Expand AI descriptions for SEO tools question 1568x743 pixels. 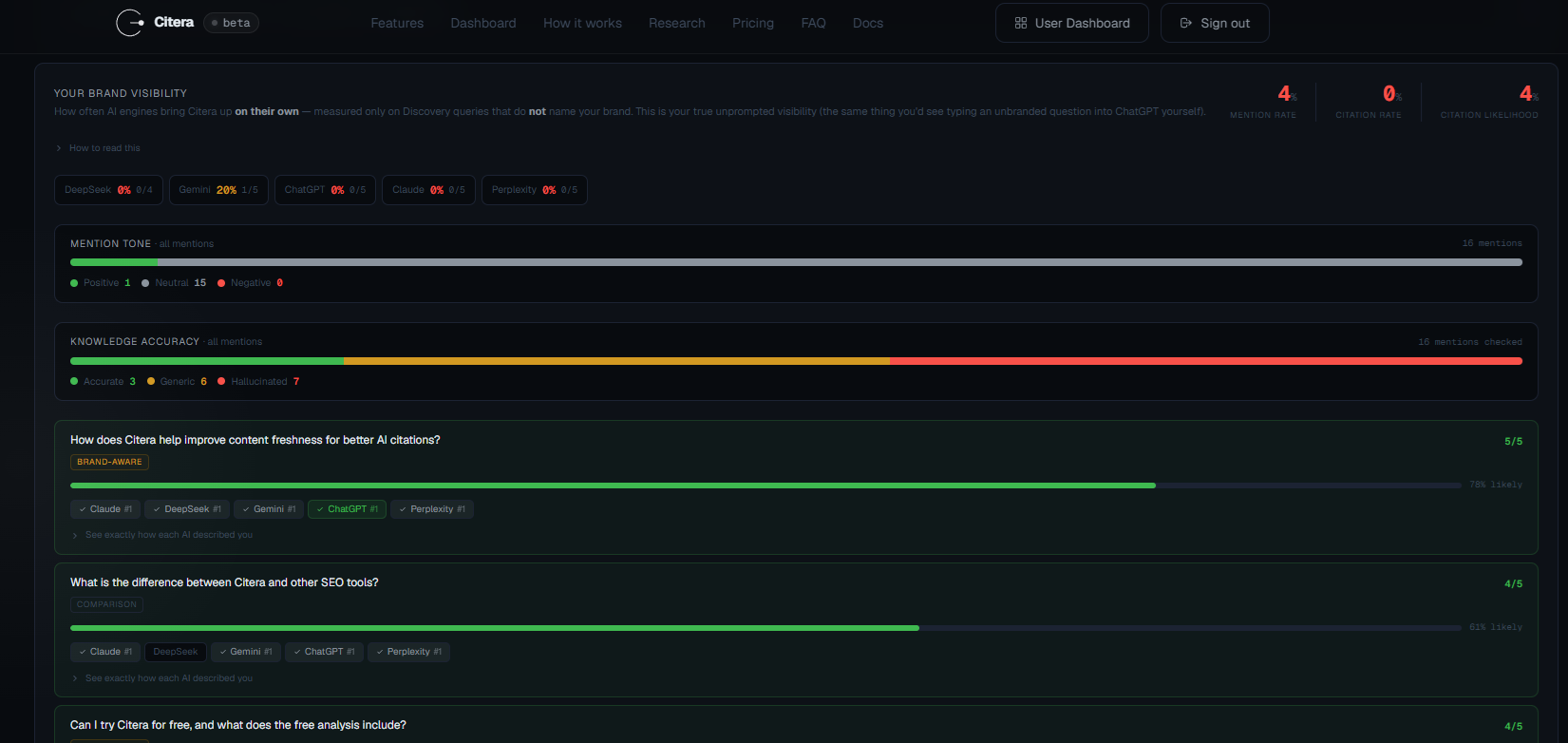click(x=162, y=678)
